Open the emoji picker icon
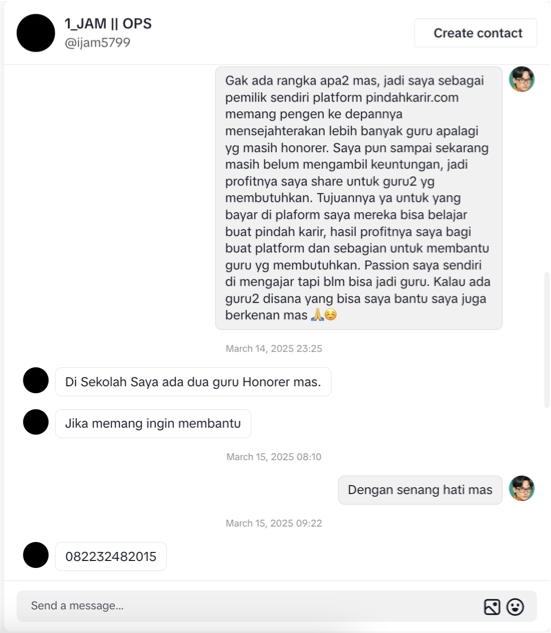Image resolution: width=551 pixels, height=633 pixels. tap(515, 607)
